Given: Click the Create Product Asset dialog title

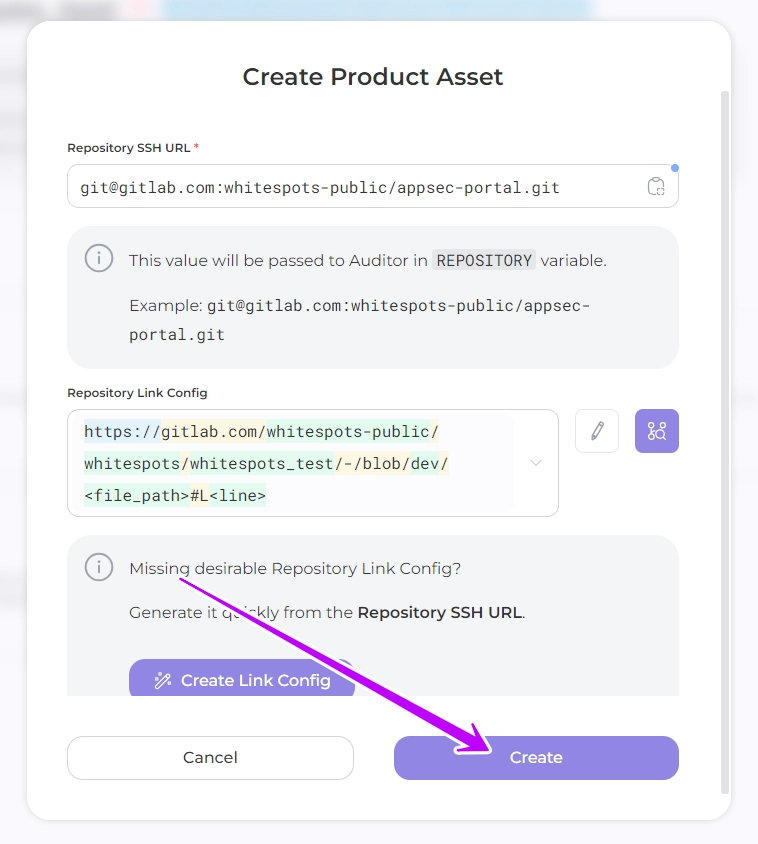Looking at the screenshot, I should tap(373, 77).
